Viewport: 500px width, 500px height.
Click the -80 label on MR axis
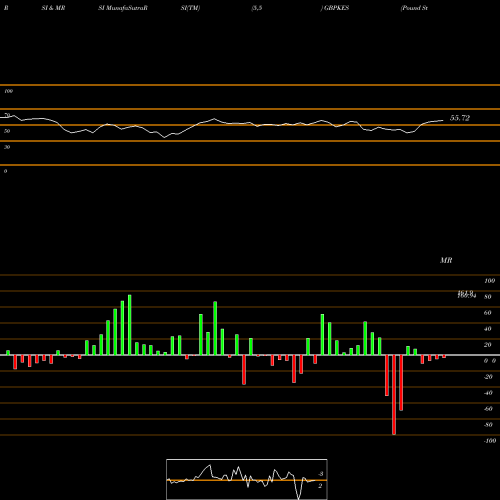click(x=488, y=425)
